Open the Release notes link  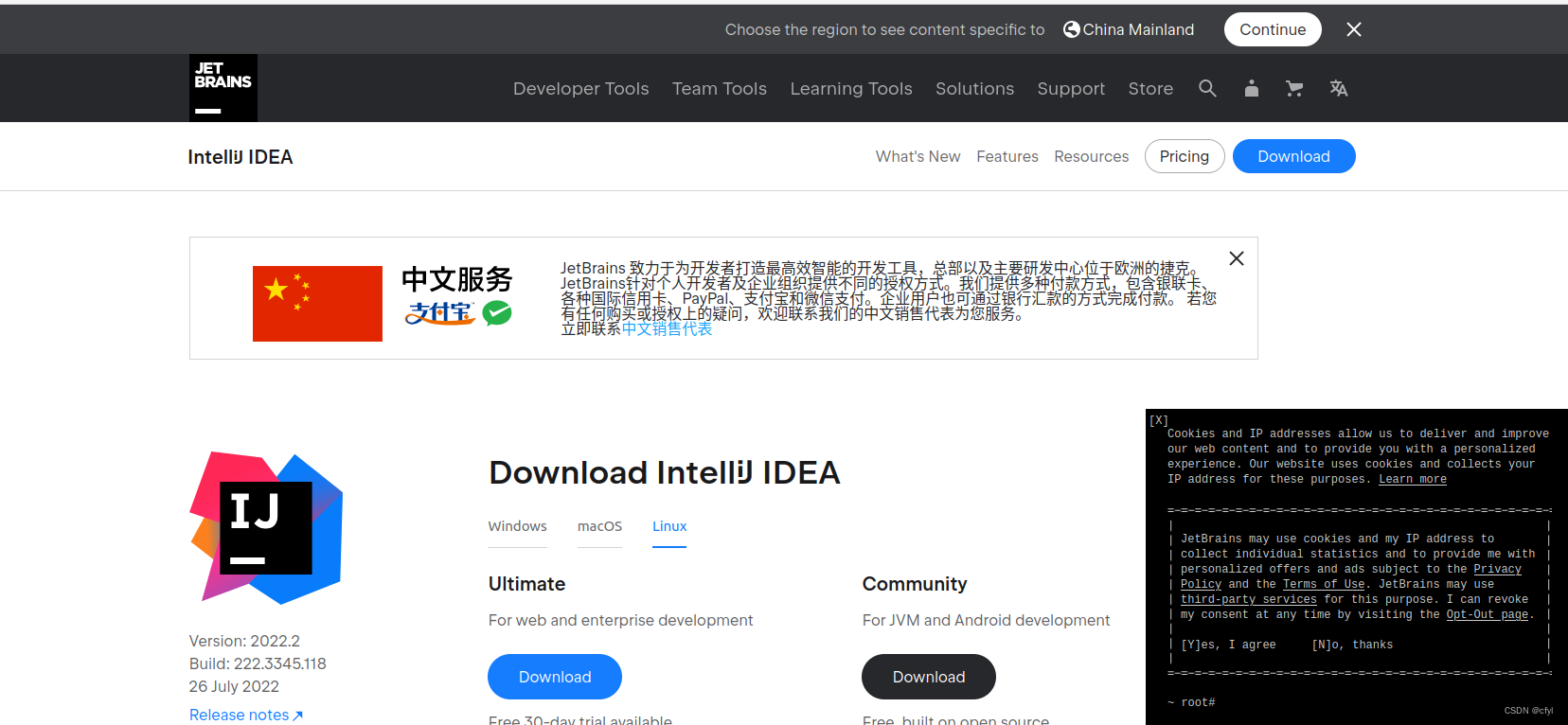click(246, 715)
